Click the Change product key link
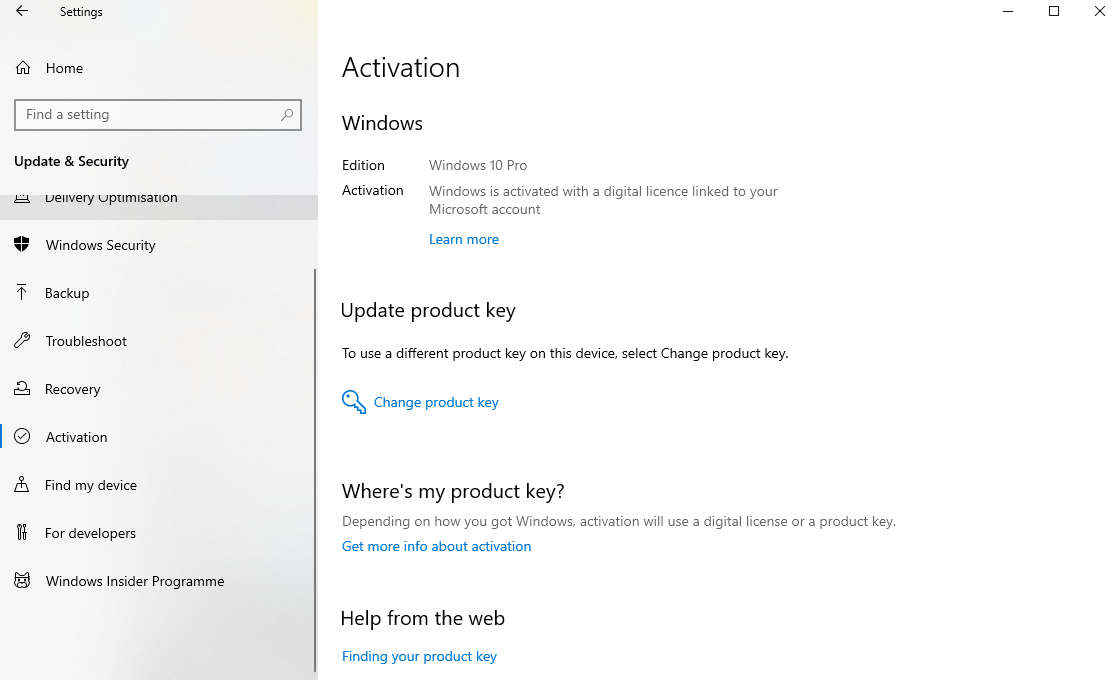1114x680 pixels. (436, 402)
